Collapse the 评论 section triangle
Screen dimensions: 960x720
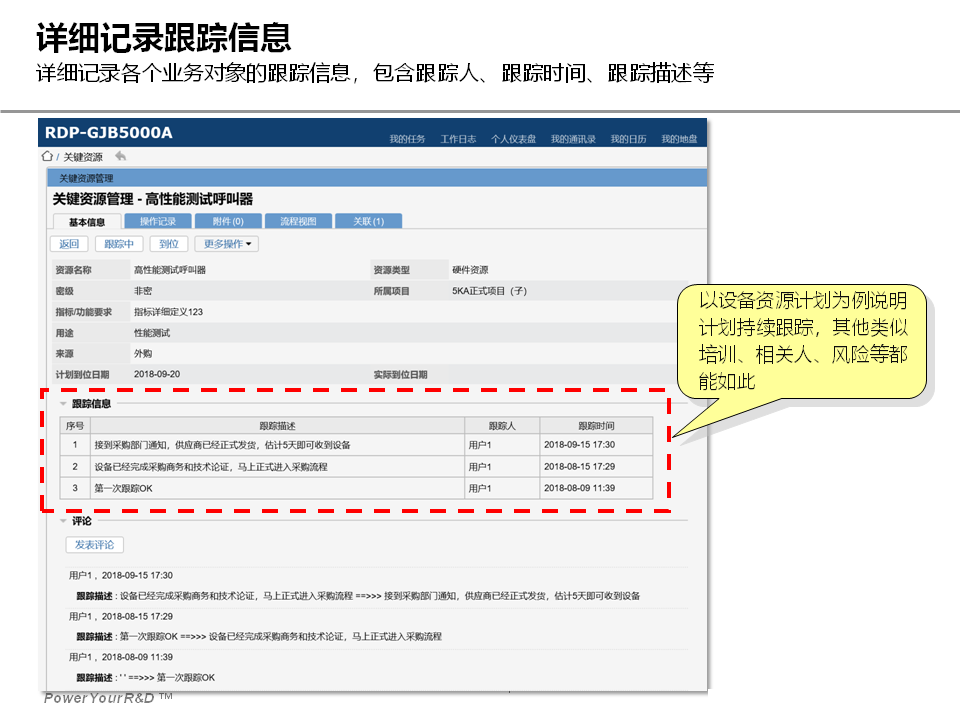(x=63, y=521)
